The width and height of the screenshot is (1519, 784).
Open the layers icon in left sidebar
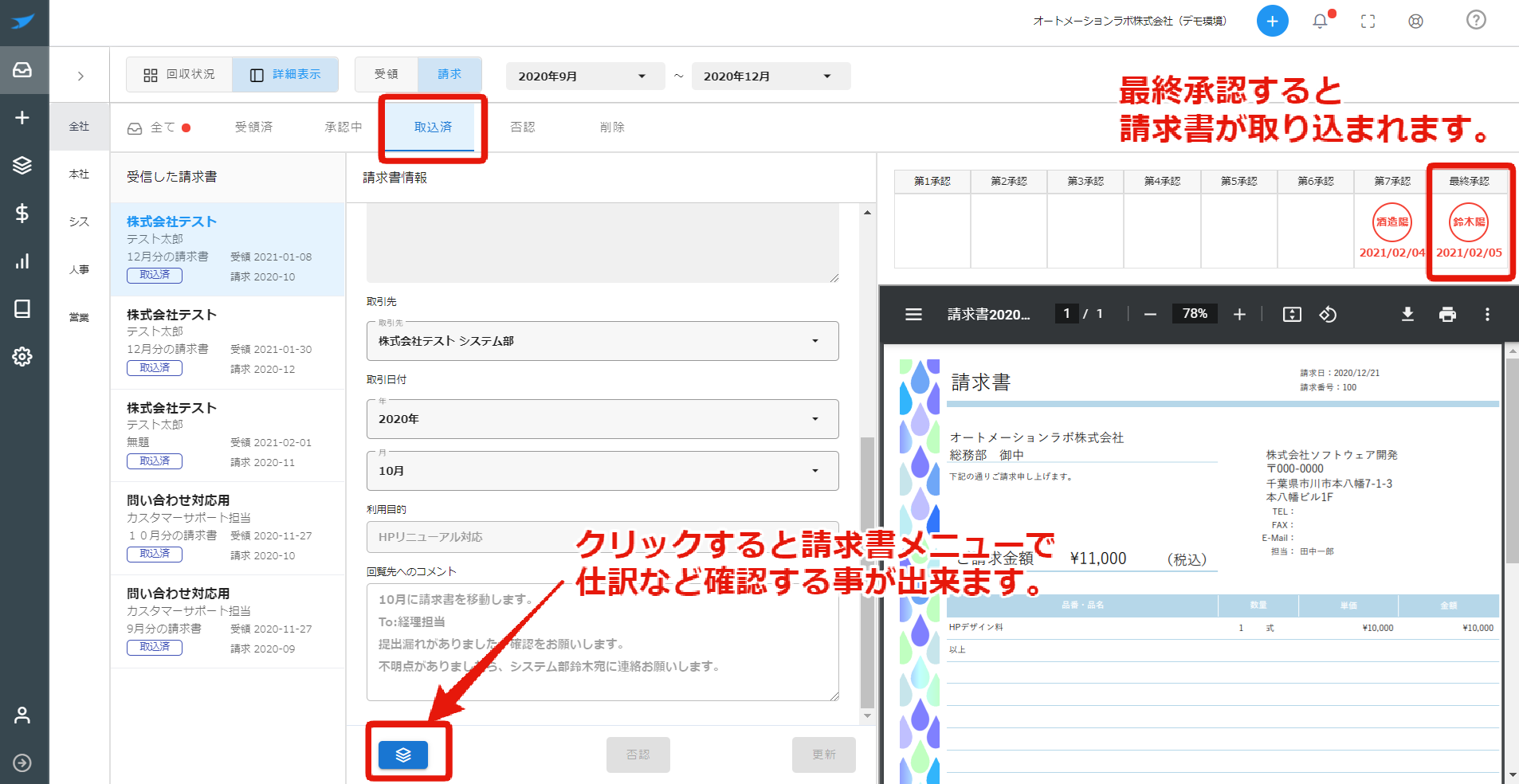(22, 165)
